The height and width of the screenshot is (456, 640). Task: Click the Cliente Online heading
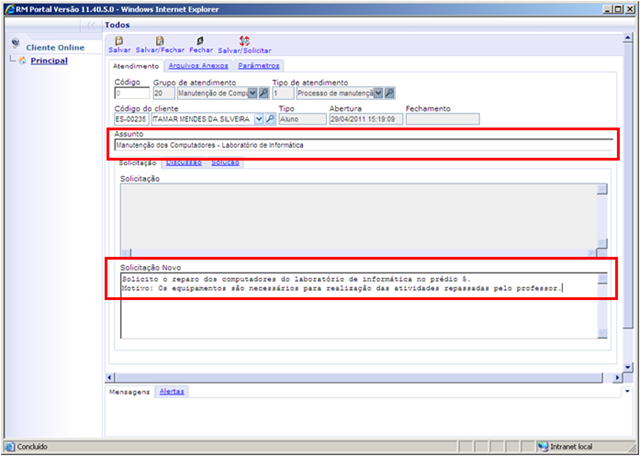(55, 48)
